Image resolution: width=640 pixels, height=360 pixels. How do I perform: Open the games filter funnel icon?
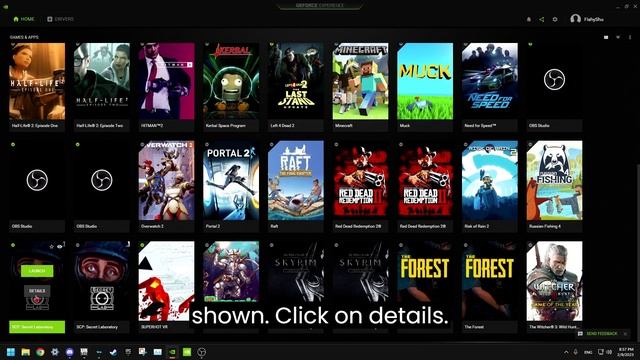[618, 37]
